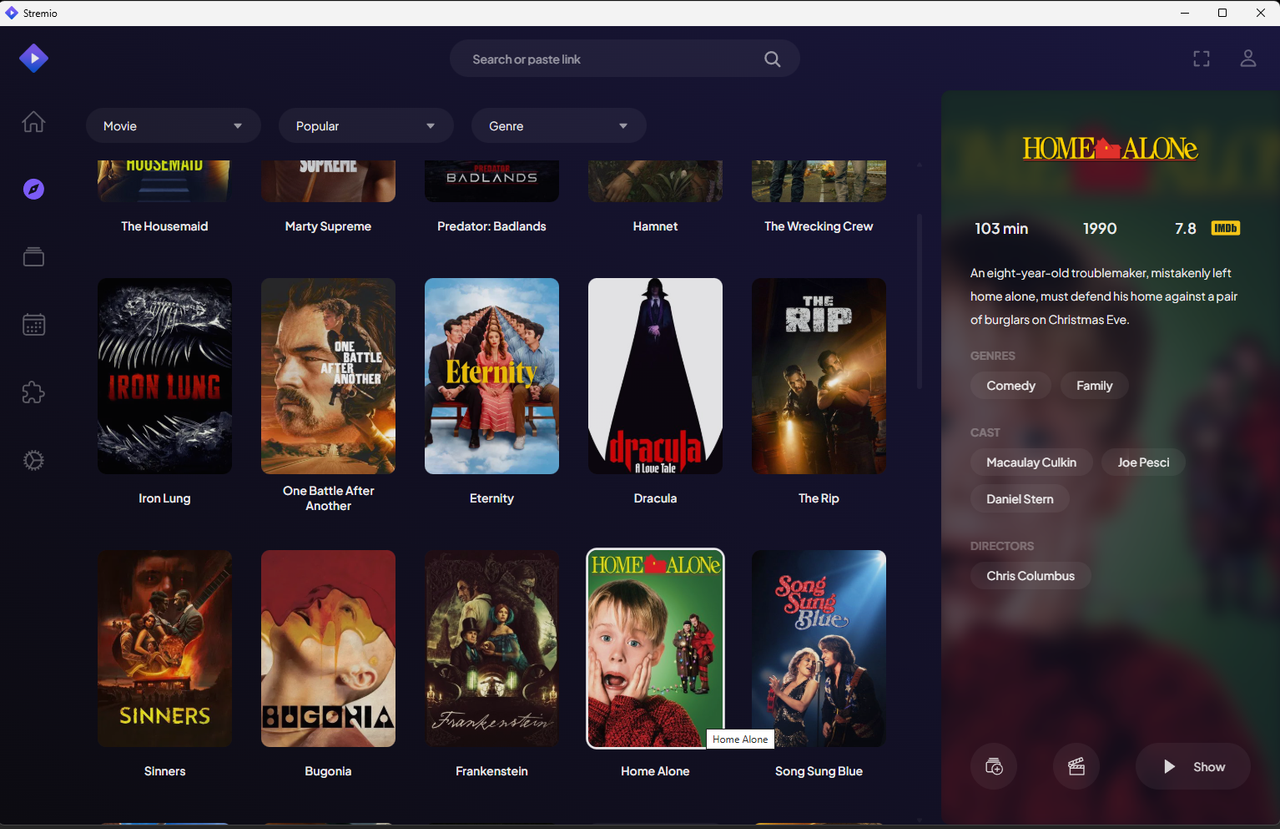Select the Iron Lung poster
Image resolution: width=1280 pixels, height=829 pixels.
click(165, 376)
